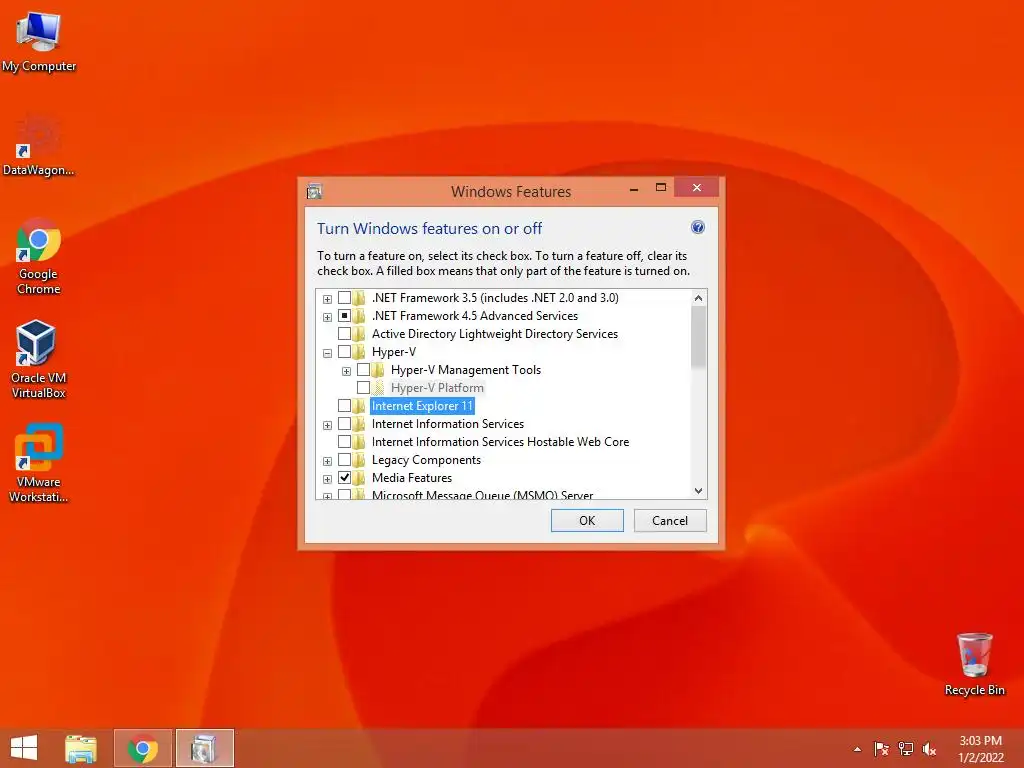The width and height of the screenshot is (1024, 768).
Task: Click the scroll up arrow in features list
Action: [698, 298]
